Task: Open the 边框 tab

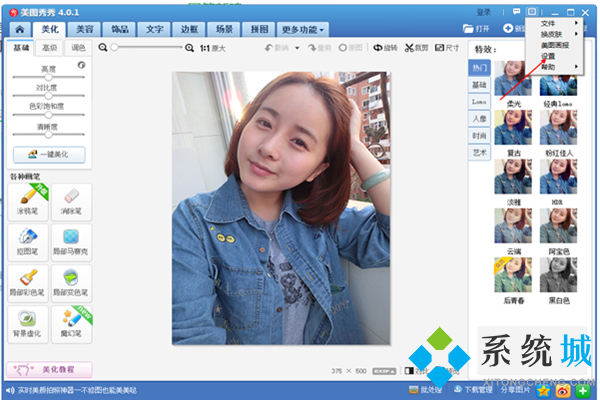Action: (189, 29)
